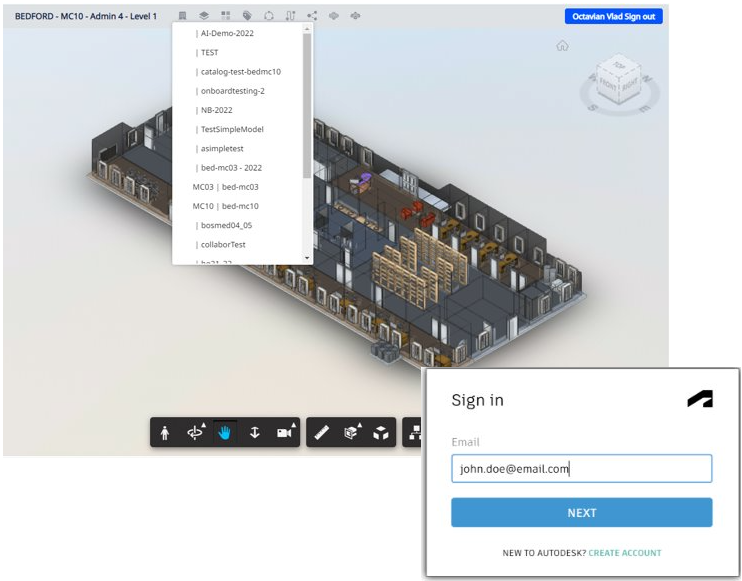Click the dropdown list scroll down arrow
The width and height of the screenshot is (742, 581).
307,258
